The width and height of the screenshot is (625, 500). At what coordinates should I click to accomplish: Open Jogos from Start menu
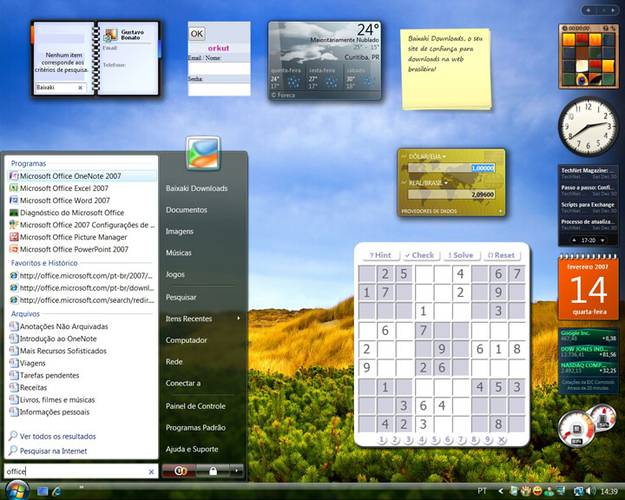(x=175, y=274)
